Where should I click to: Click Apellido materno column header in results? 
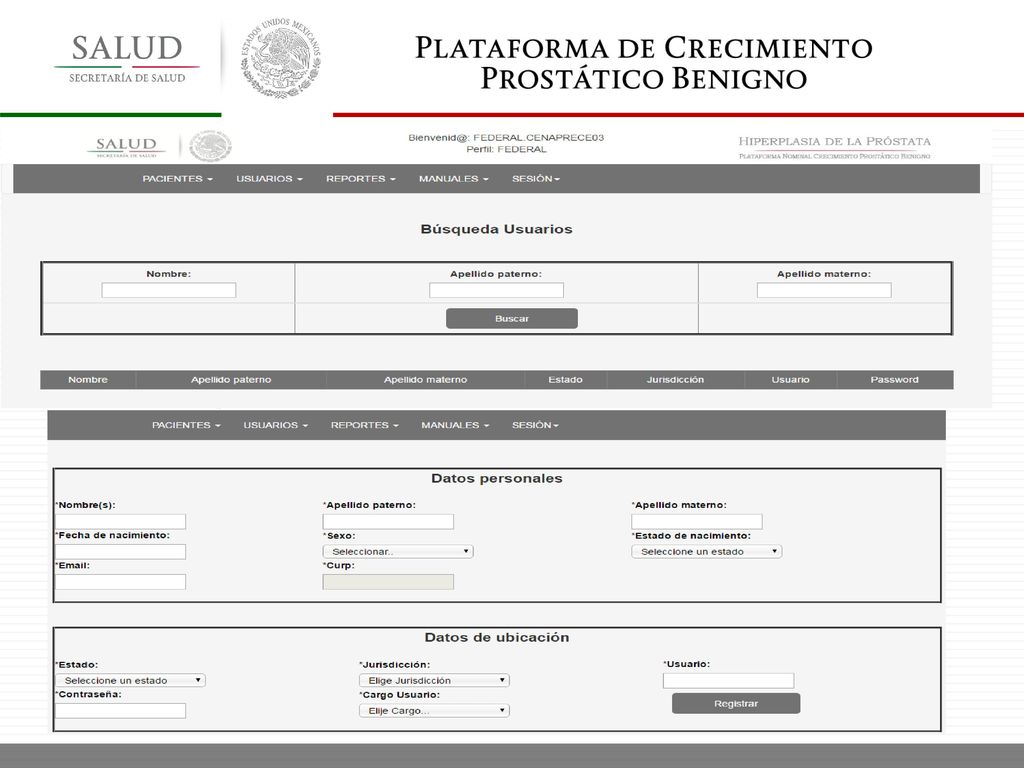425,379
